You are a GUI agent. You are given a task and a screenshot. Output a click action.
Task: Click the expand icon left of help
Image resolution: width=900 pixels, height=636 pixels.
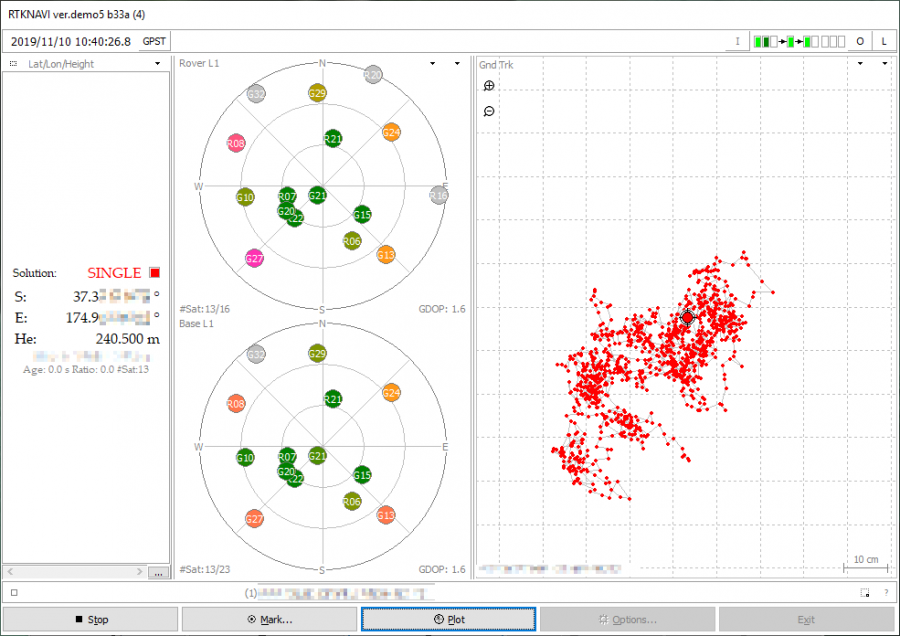pos(864,593)
